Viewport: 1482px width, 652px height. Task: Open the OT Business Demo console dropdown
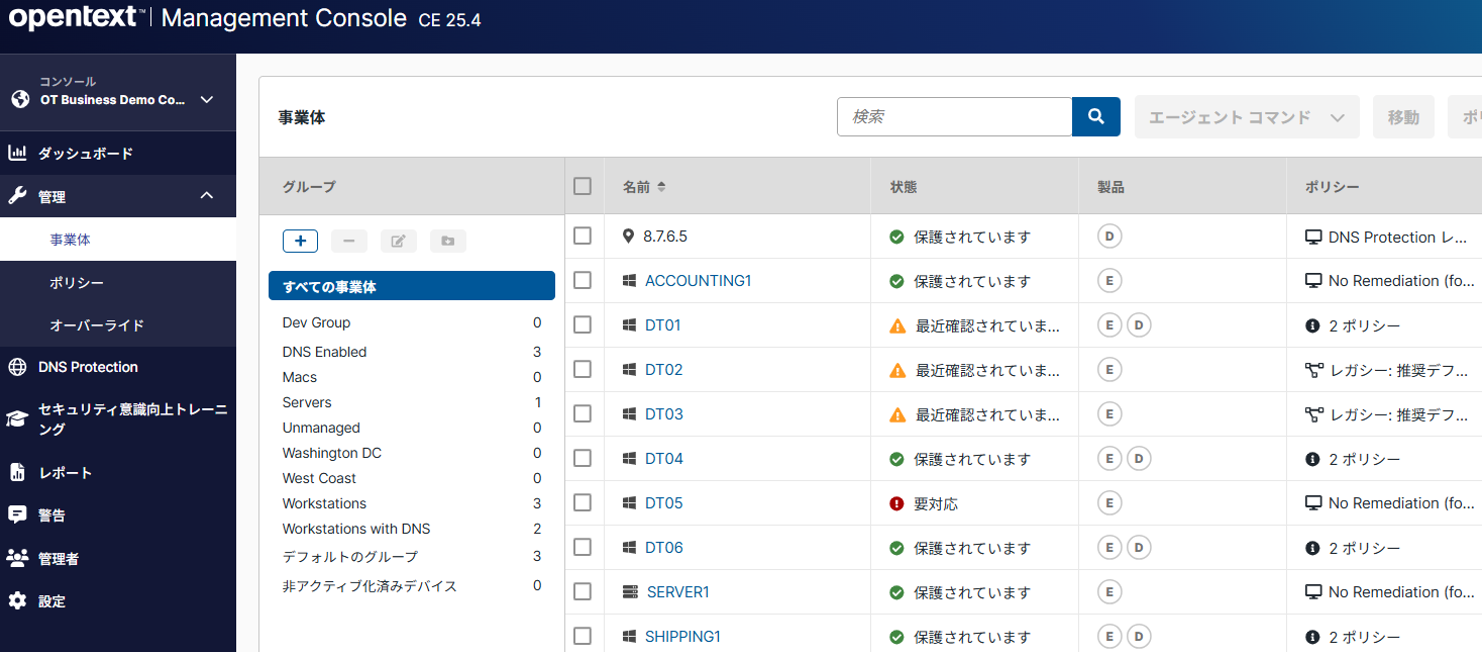(206, 100)
